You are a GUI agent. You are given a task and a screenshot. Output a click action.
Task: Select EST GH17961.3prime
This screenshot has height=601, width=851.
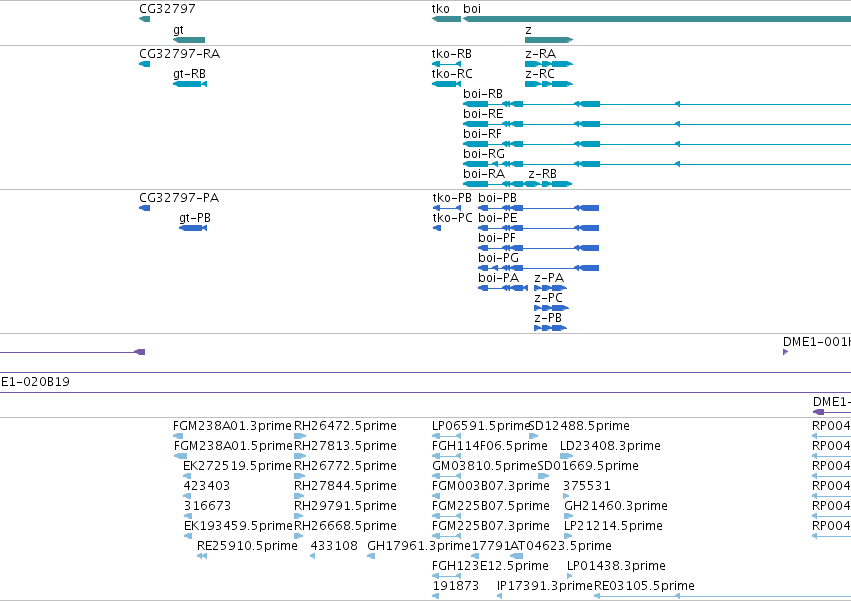tap(419, 546)
